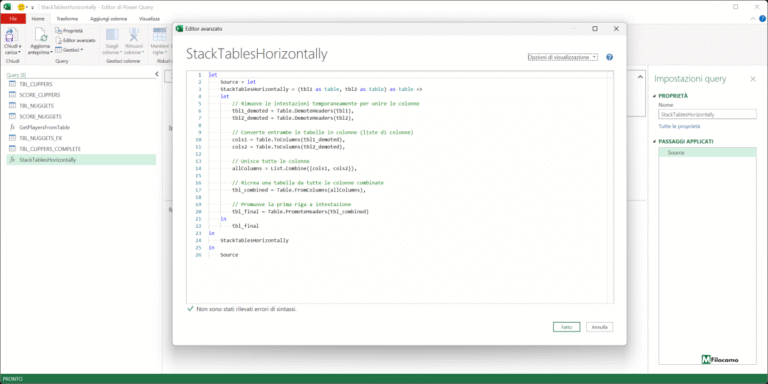Close Impostazioni query pane

pos(753,79)
